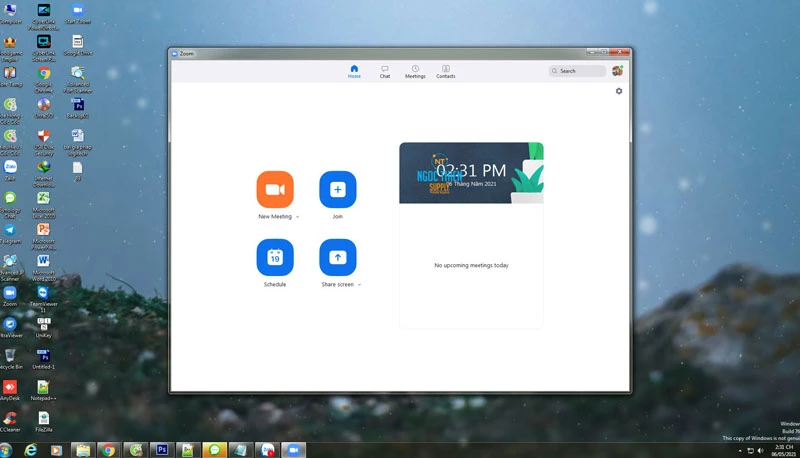Open the Contacts tab
This screenshot has width=800, height=458.
tap(446, 71)
